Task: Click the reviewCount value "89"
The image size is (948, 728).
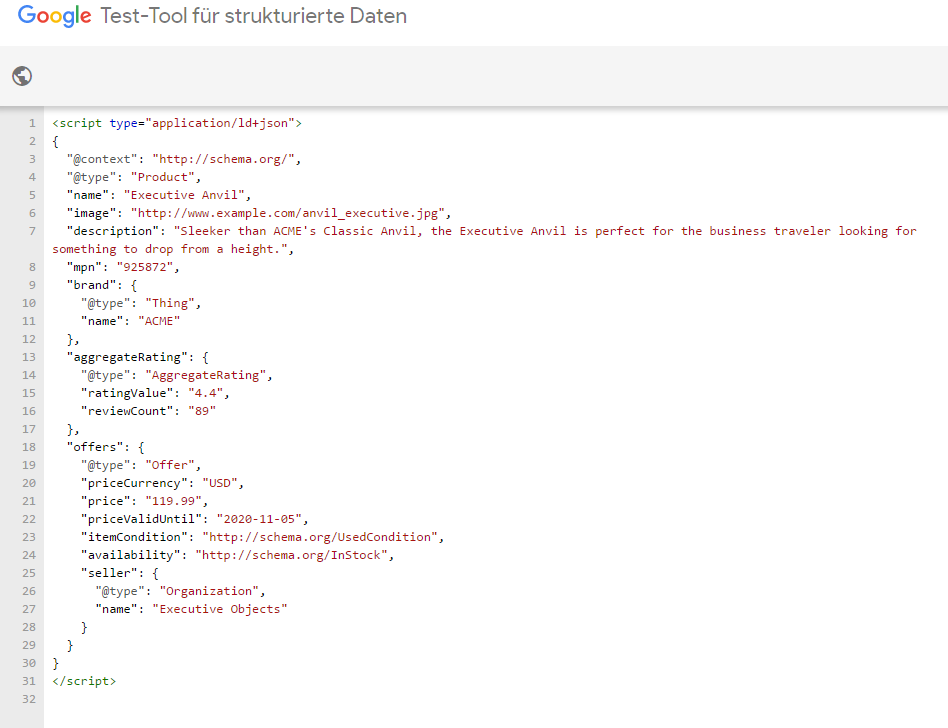Action: click(x=202, y=411)
